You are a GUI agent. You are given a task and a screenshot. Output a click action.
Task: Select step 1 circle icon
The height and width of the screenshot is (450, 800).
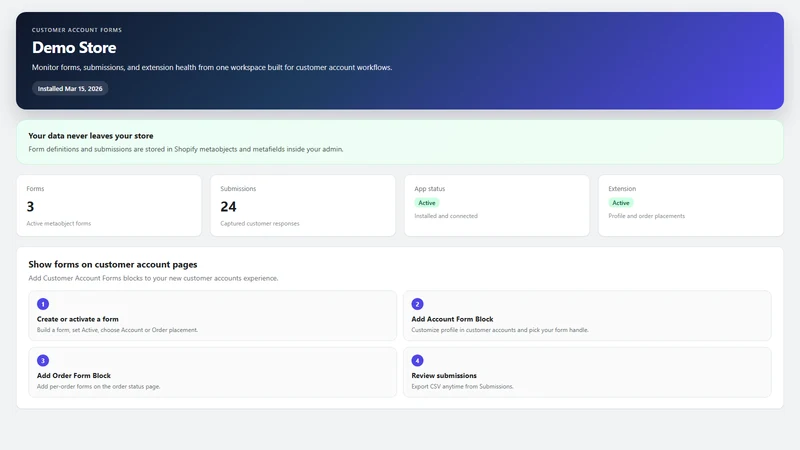point(43,304)
